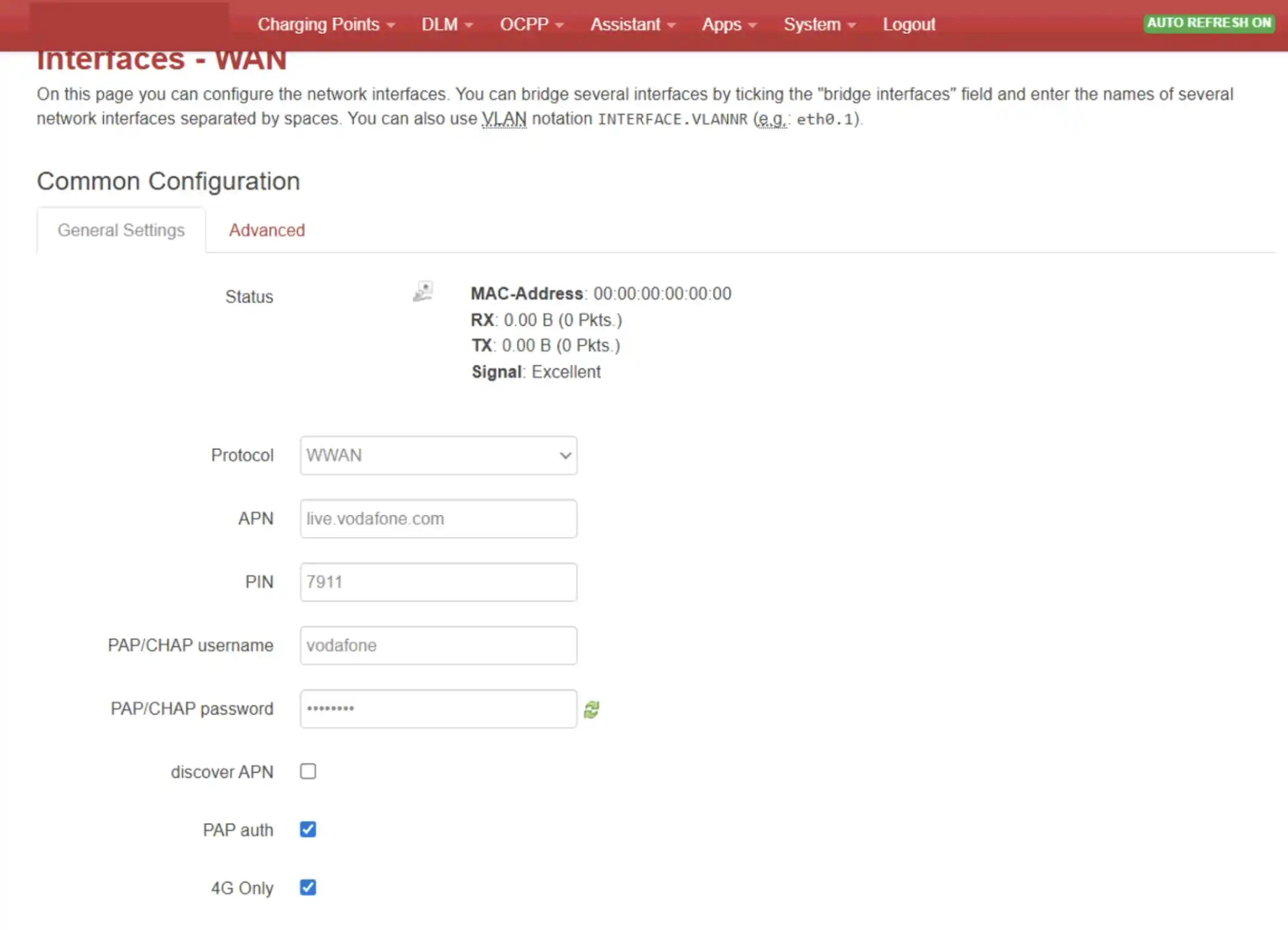
Task: Open the Assistant dropdown menu
Action: click(633, 25)
